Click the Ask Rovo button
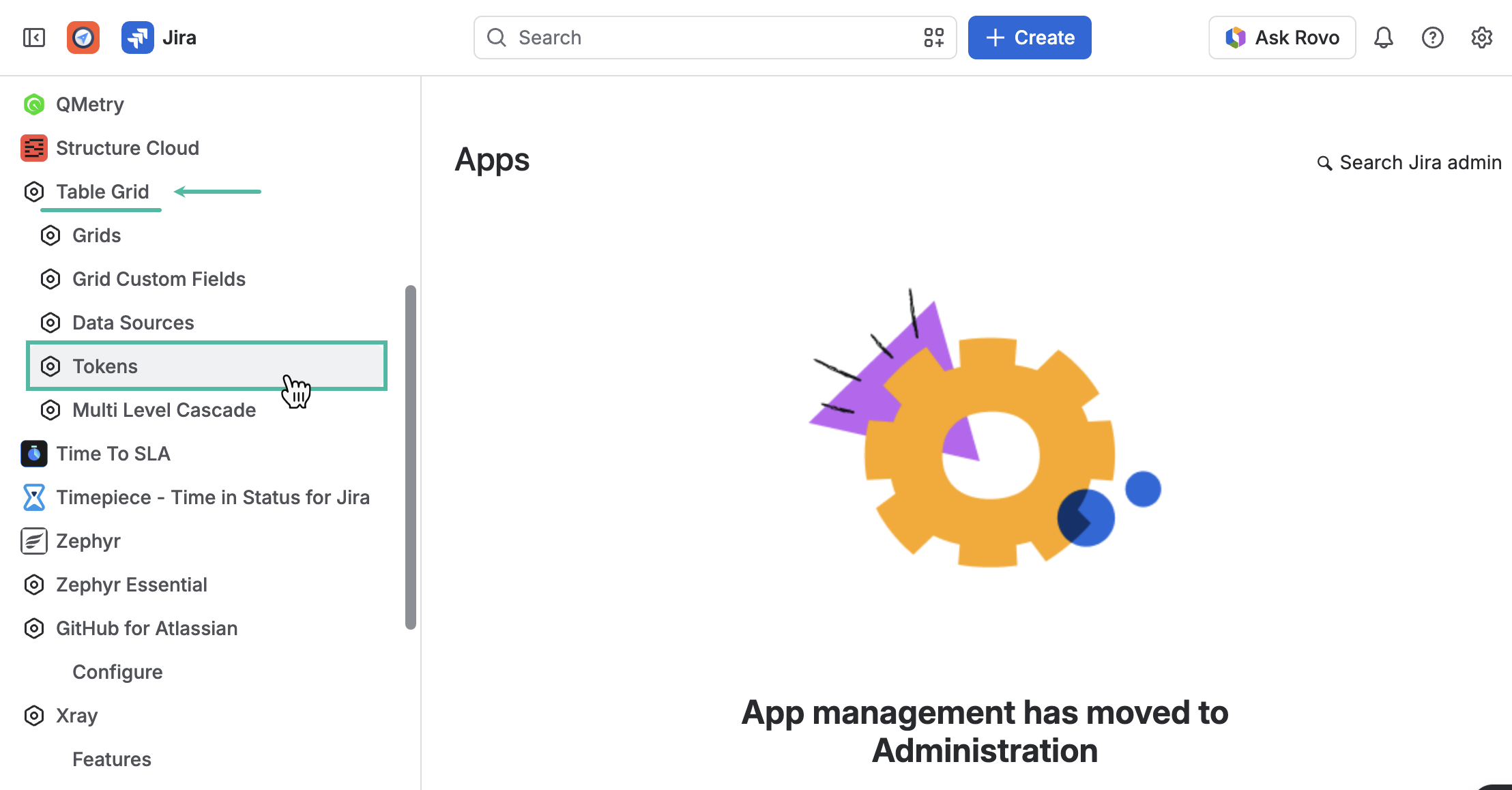 coord(1282,38)
